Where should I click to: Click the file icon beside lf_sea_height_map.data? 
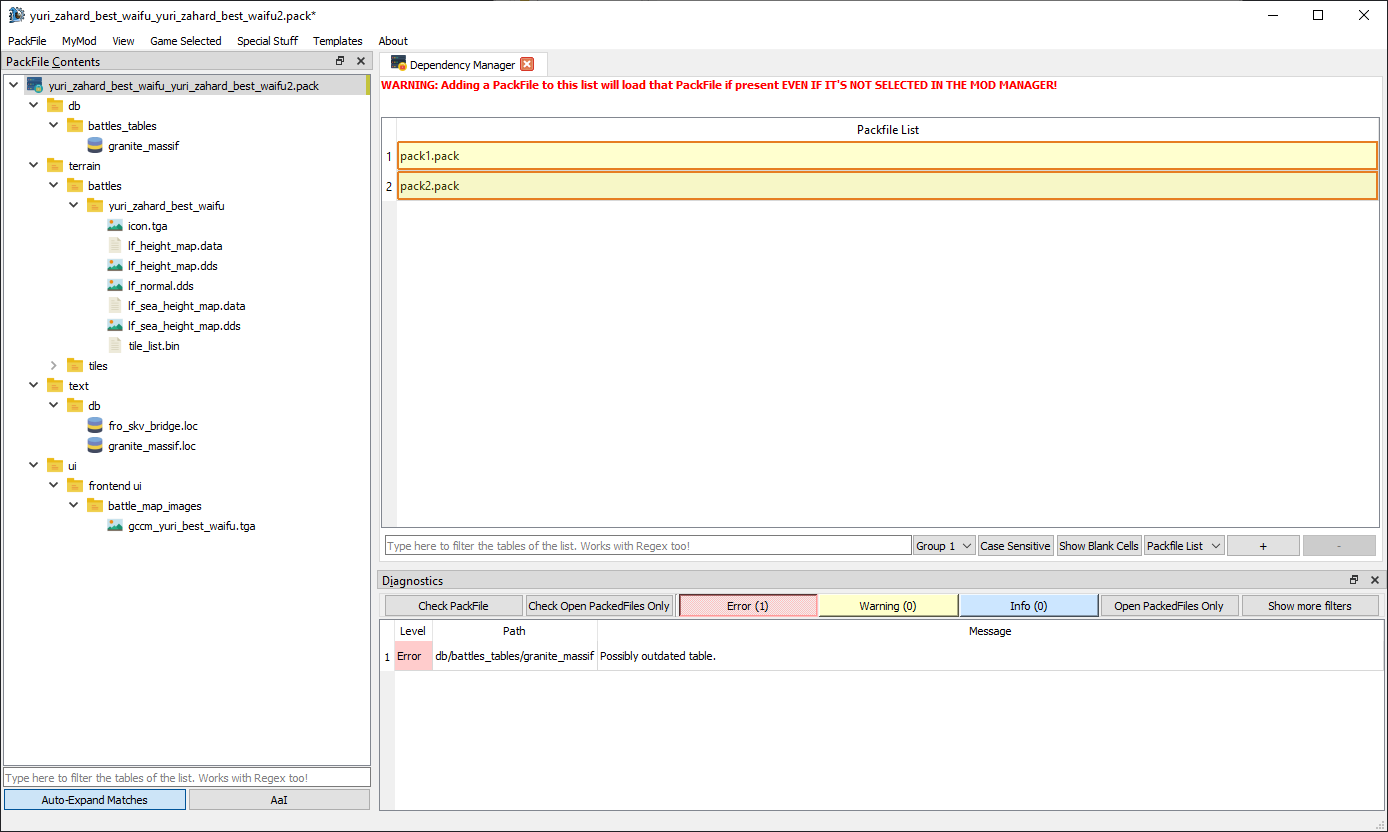pos(115,306)
